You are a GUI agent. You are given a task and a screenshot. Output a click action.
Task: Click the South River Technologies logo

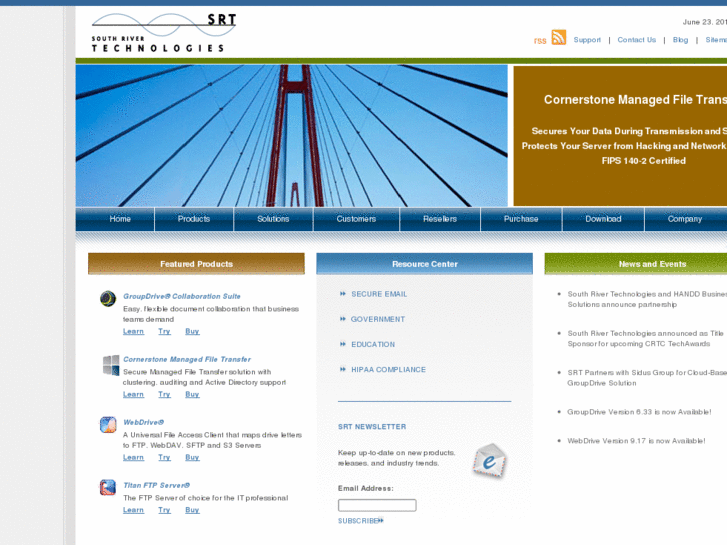[x=164, y=32]
